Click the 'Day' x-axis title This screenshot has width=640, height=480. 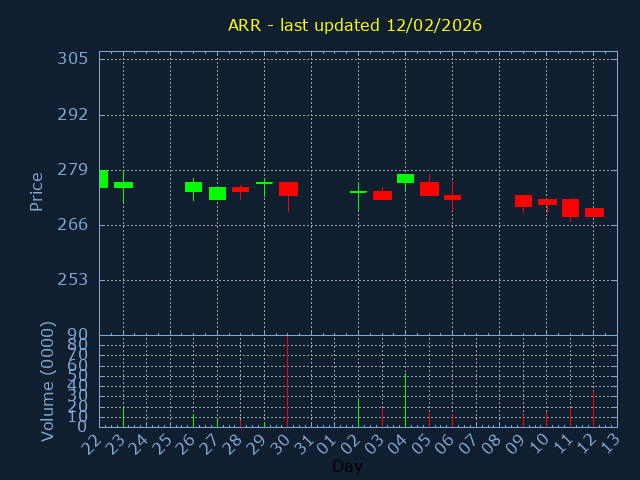click(347, 466)
